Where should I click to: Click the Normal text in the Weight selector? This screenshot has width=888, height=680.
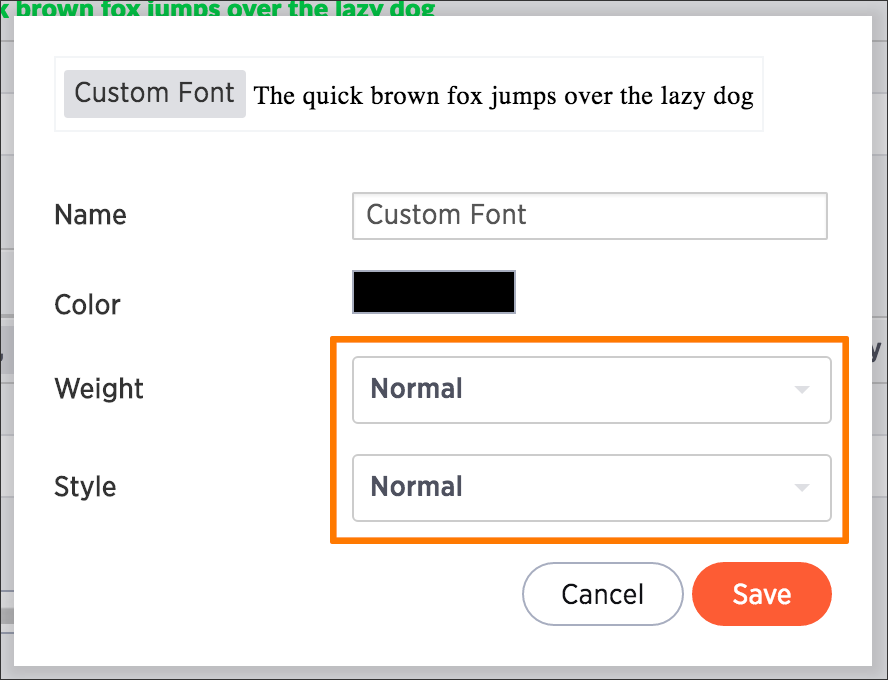(x=416, y=389)
